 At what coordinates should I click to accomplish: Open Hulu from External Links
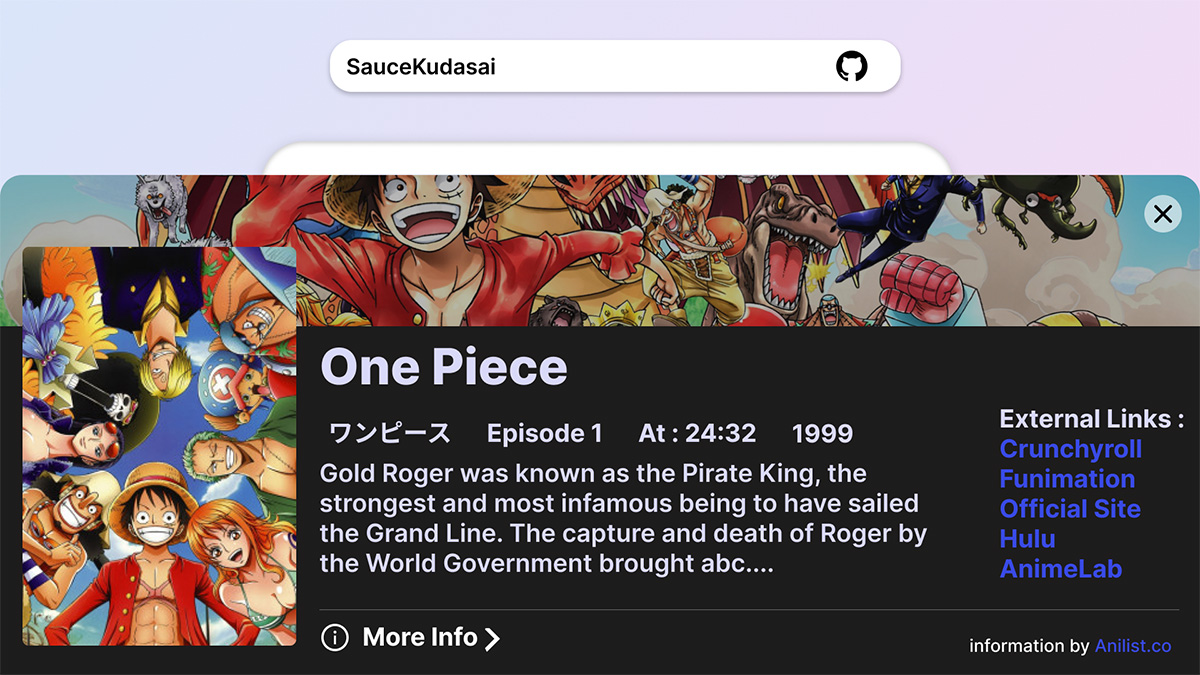[1027, 539]
